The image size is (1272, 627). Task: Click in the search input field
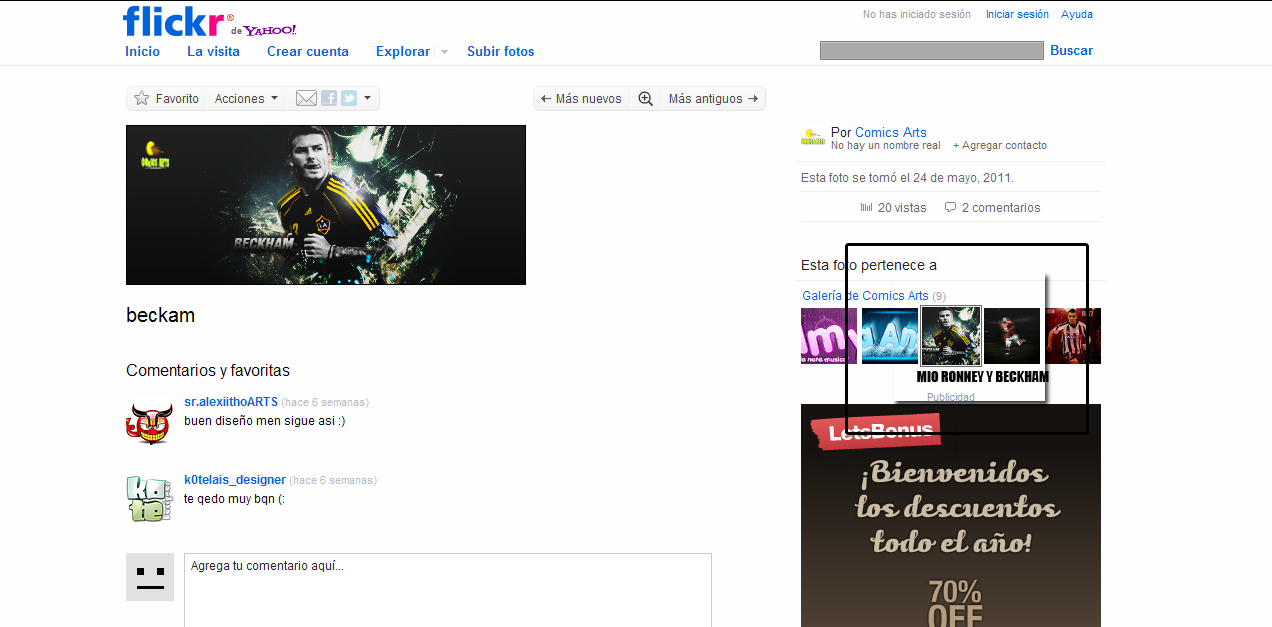[x=931, y=50]
